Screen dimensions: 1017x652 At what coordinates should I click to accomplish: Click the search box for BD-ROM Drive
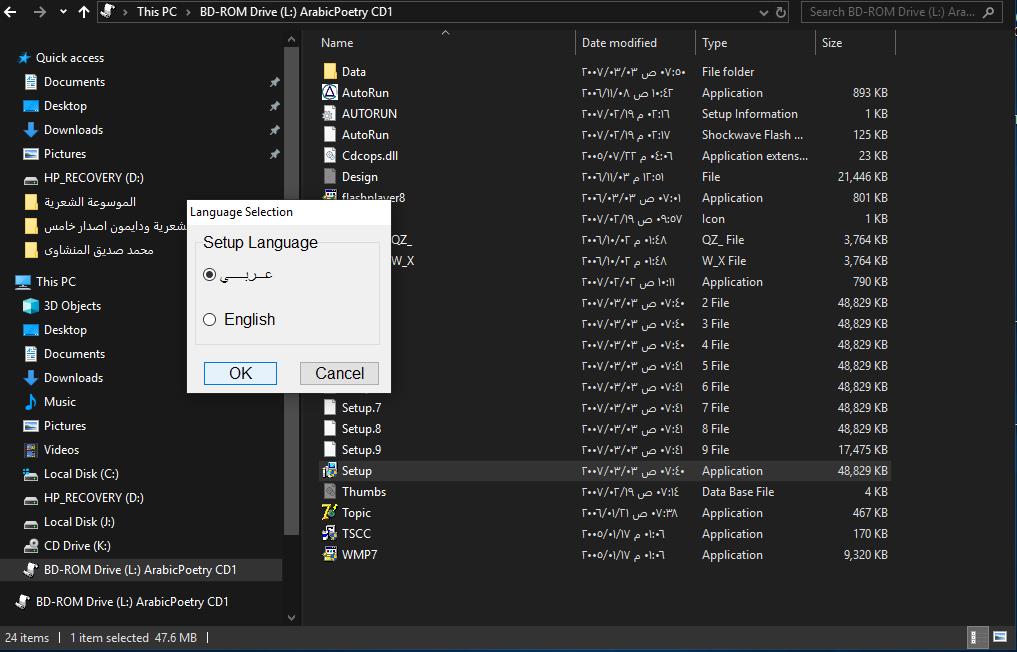click(900, 12)
